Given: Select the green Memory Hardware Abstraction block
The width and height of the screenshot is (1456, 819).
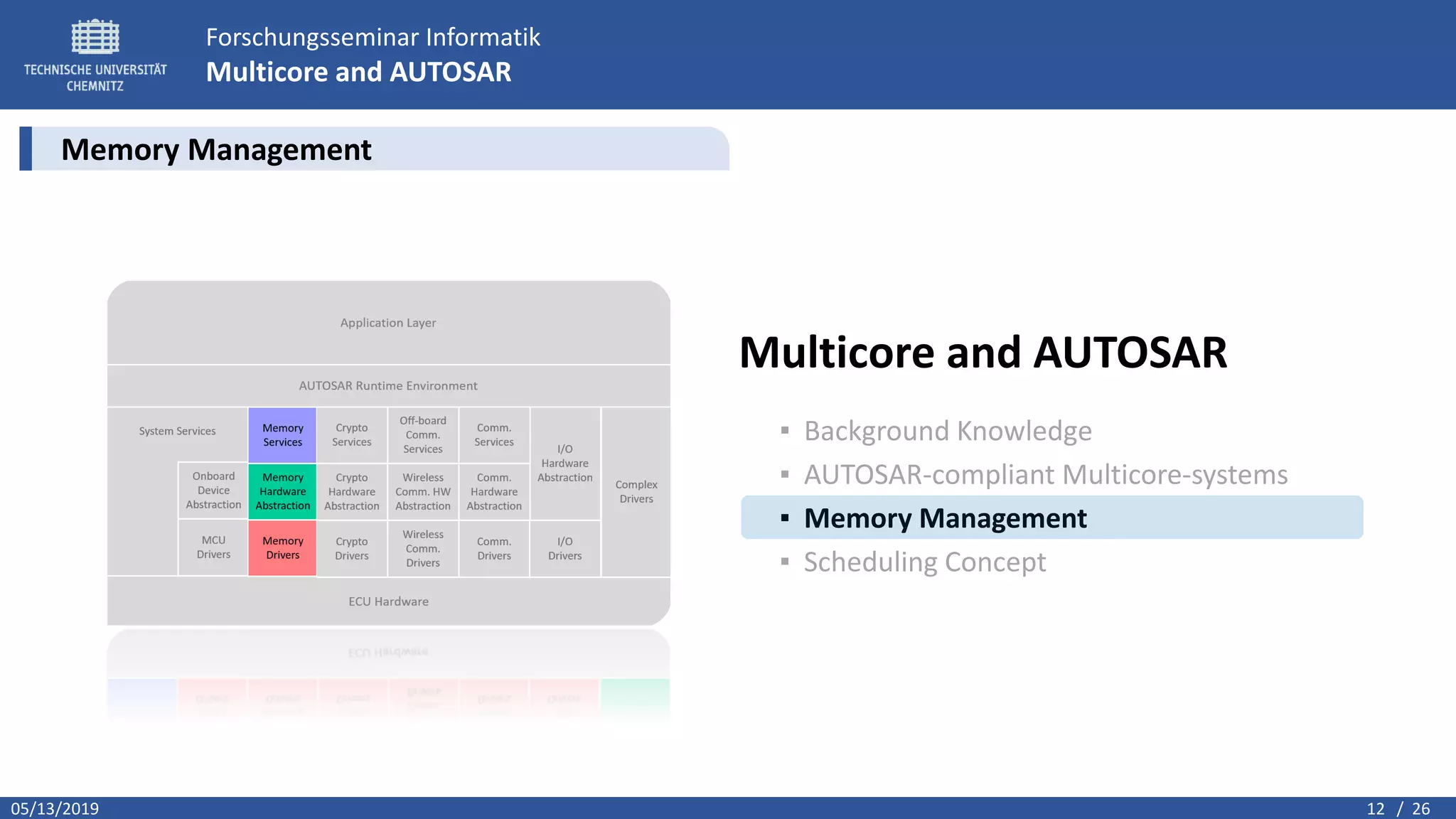Looking at the screenshot, I should click(282, 491).
